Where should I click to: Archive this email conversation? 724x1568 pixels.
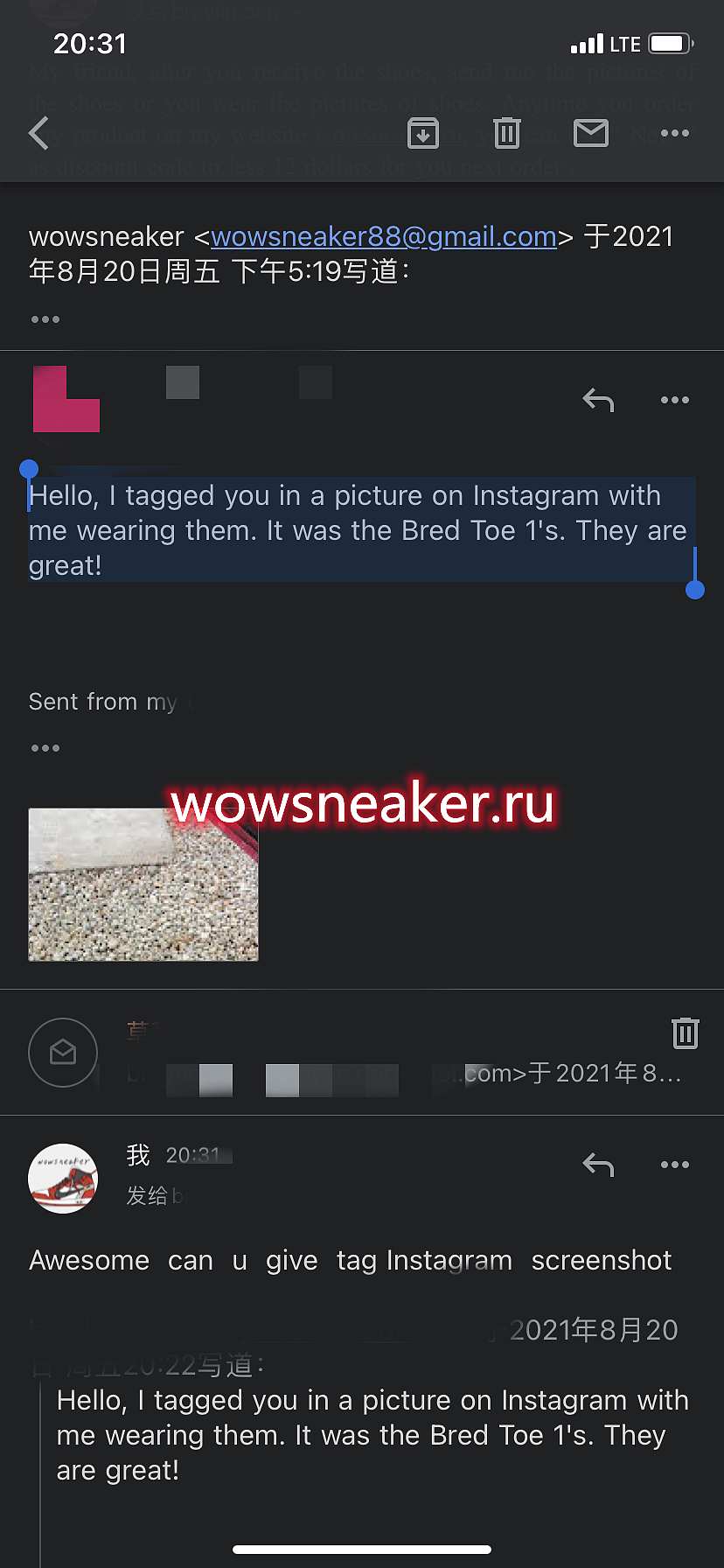click(423, 133)
